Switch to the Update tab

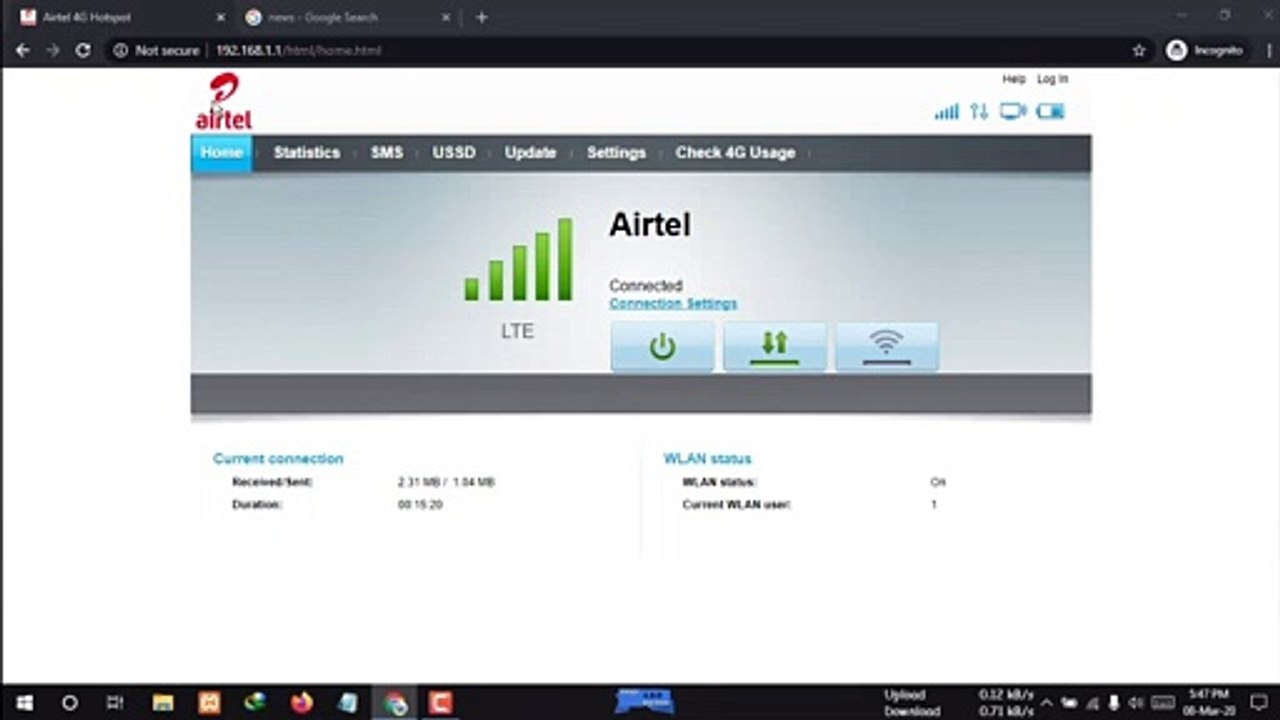tap(530, 153)
